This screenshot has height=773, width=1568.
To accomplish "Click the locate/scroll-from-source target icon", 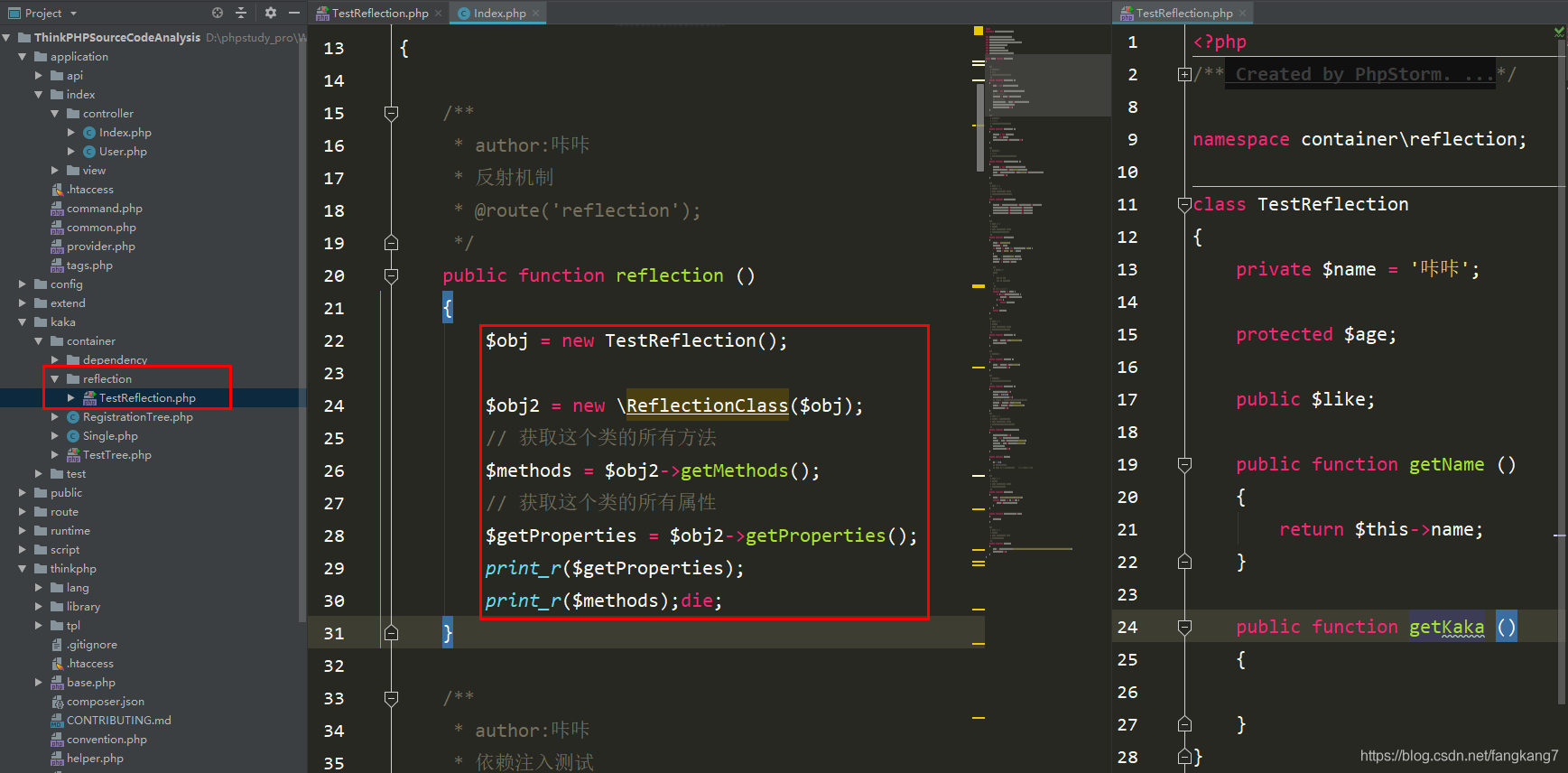I will [x=218, y=13].
